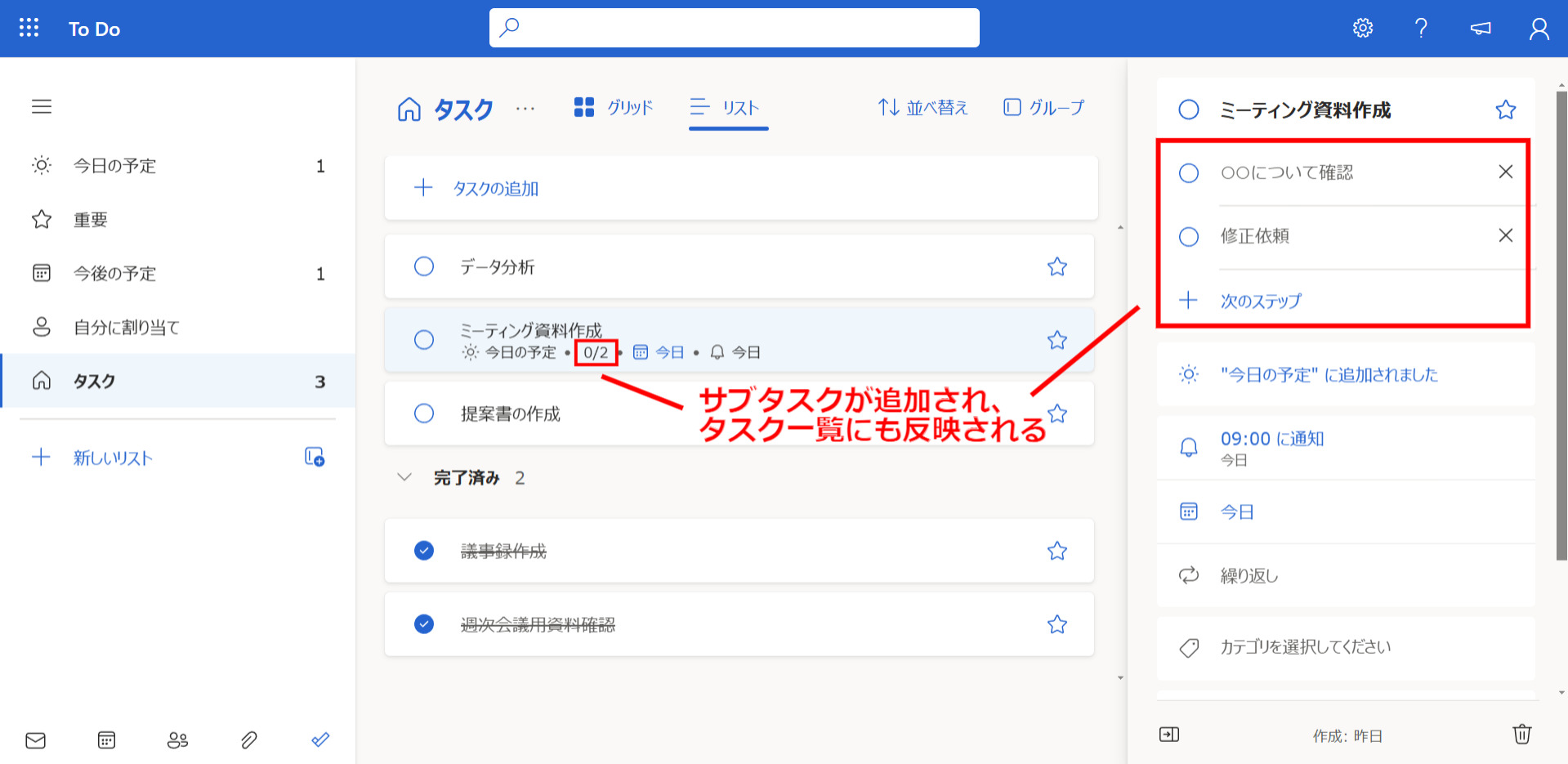Delete the task using the trash icon
The image size is (1568, 764).
point(1521,735)
